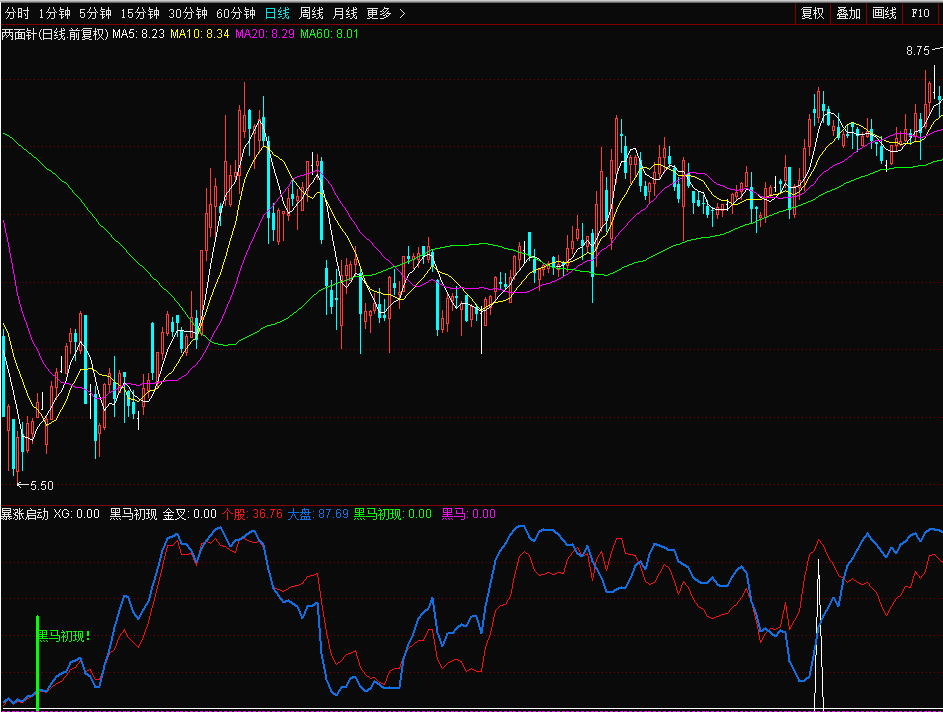The height and width of the screenshot is (712, 943).
Task: Switch to the 月线 monthly chart tab
Action: click(x=345, y=13)
